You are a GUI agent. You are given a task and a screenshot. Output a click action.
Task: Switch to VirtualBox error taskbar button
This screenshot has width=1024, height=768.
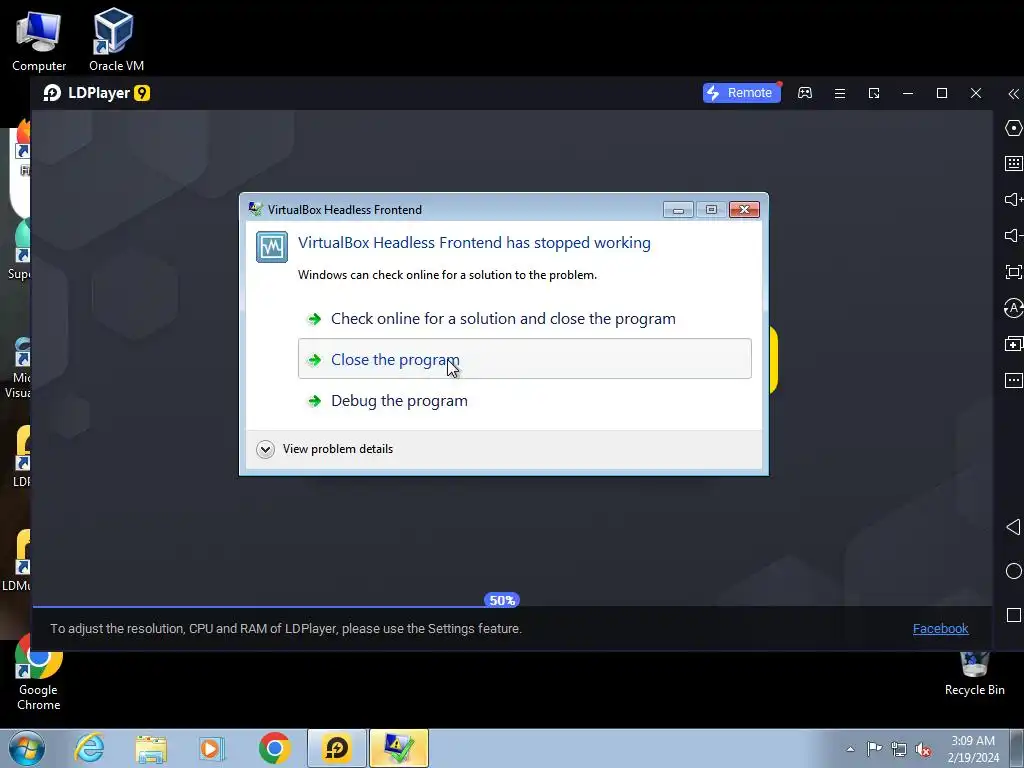pyautogui.click(x=399, y=748)
